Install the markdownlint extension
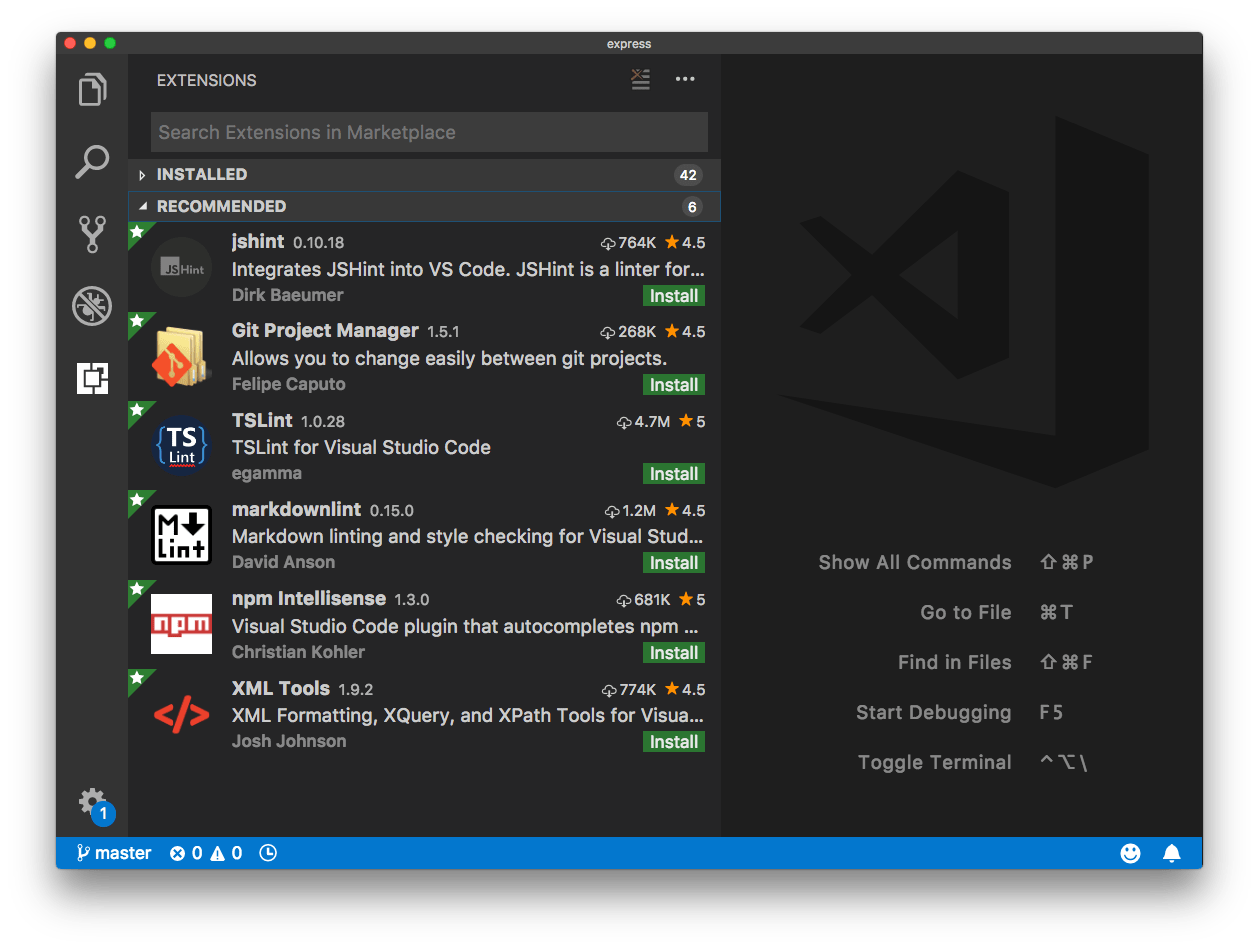Viewport: 1259px width, 949px height. [x=674, y=563]
